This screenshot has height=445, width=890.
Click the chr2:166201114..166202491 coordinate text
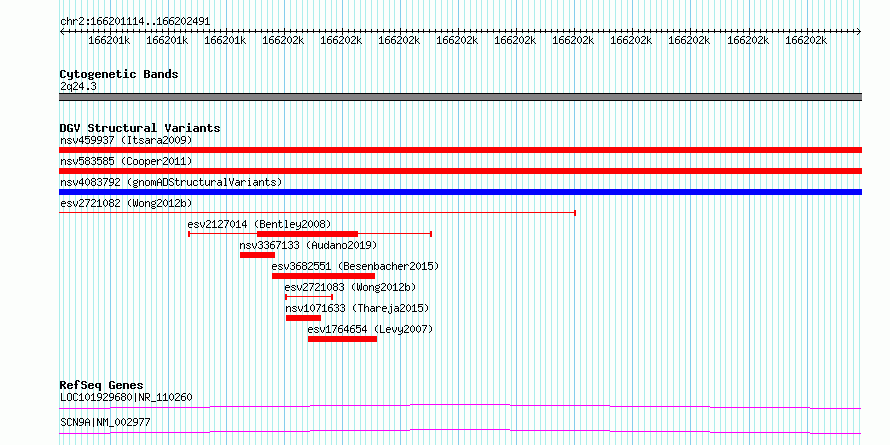135,22
